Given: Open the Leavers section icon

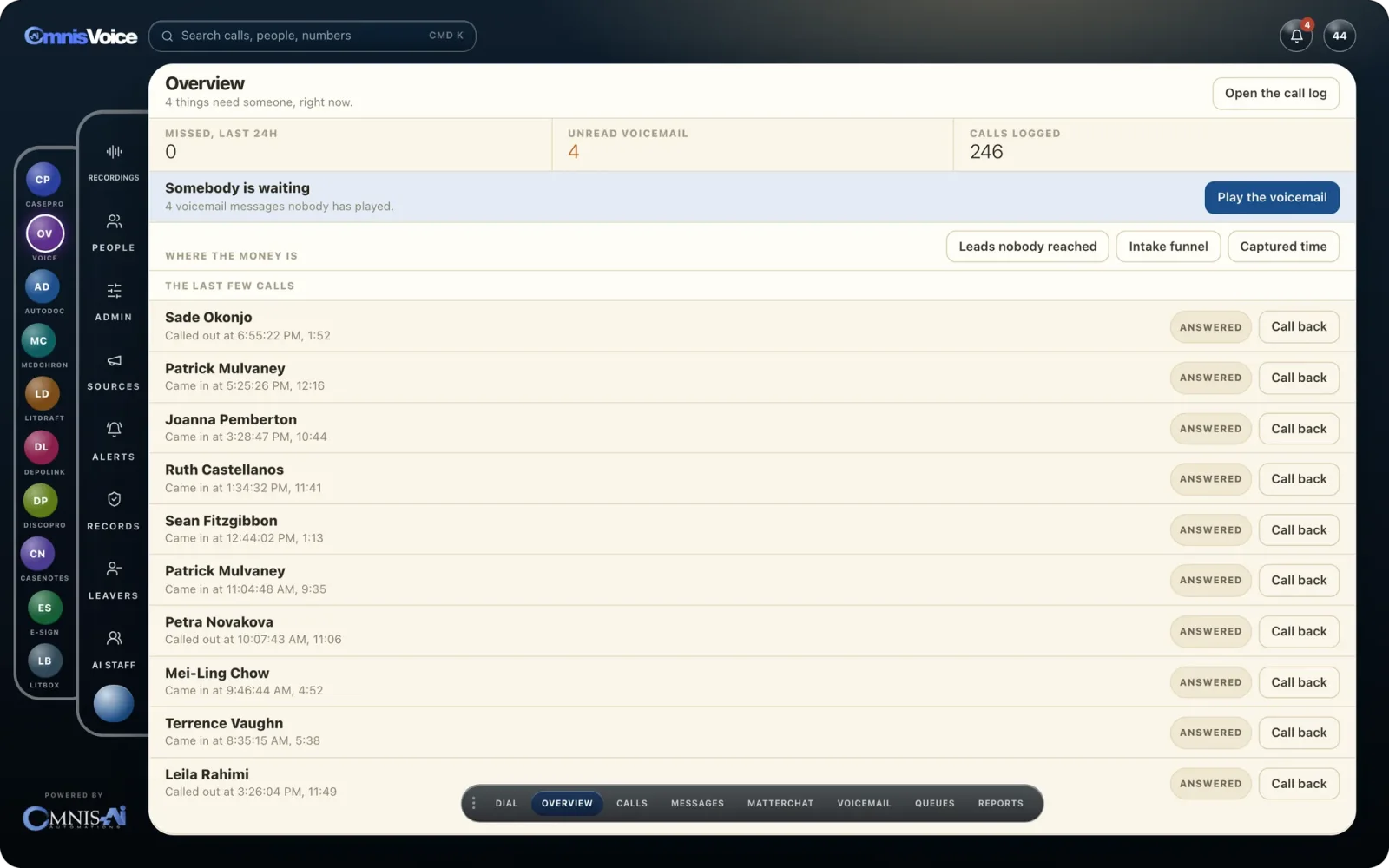Looking at the screenshot, I should (114, 569).
